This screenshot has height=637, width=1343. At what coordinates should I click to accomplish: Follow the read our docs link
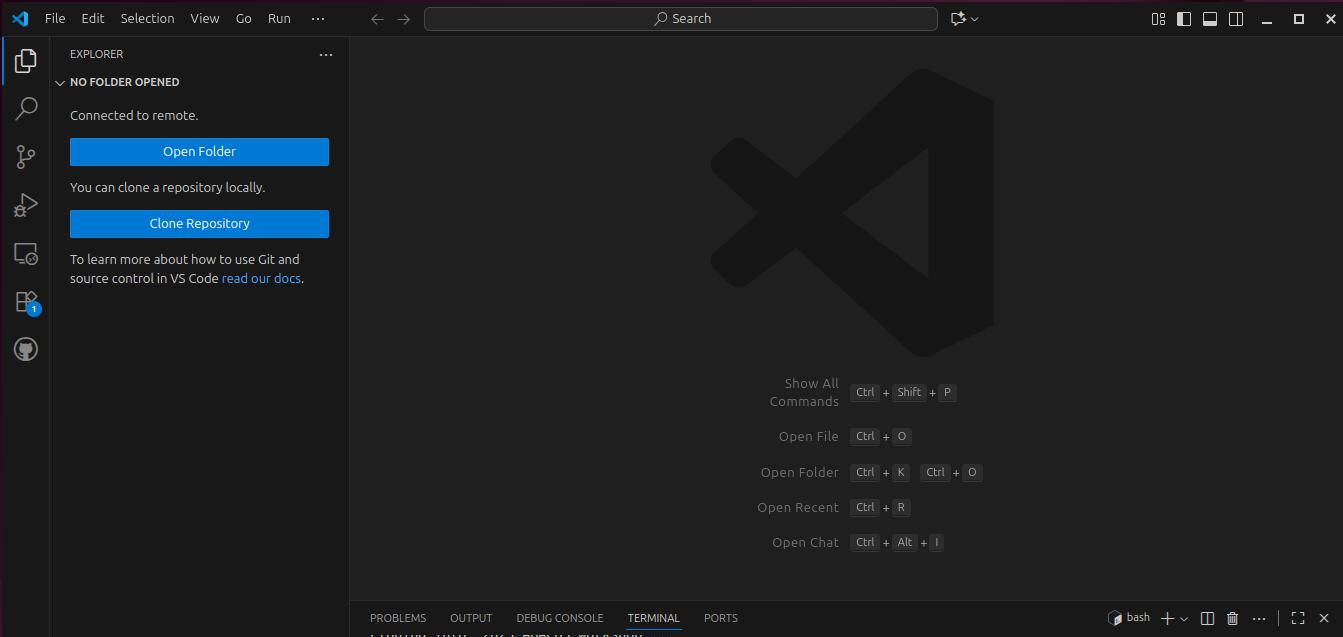pos(261,279)
